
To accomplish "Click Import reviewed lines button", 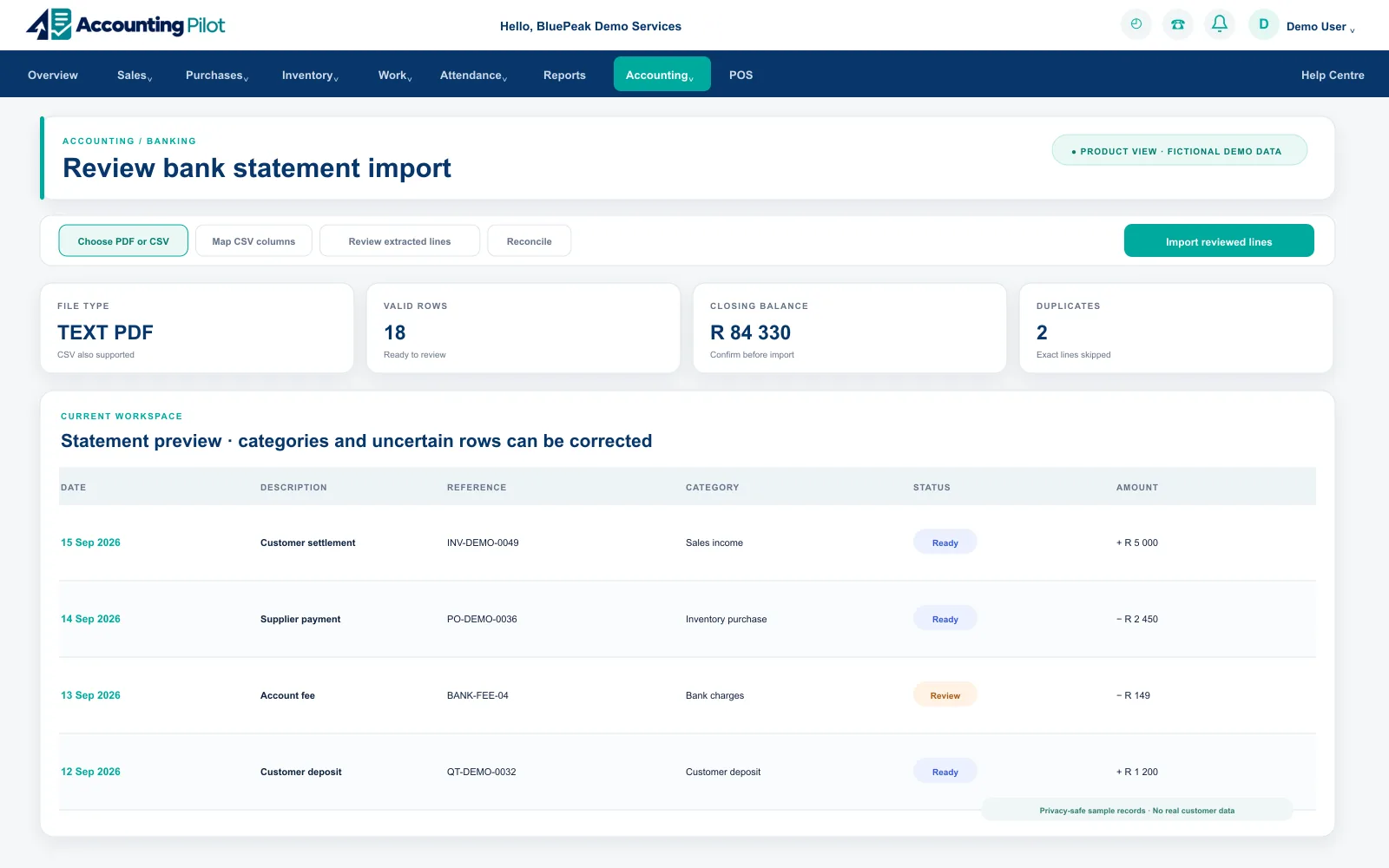I will [1219, 241].
